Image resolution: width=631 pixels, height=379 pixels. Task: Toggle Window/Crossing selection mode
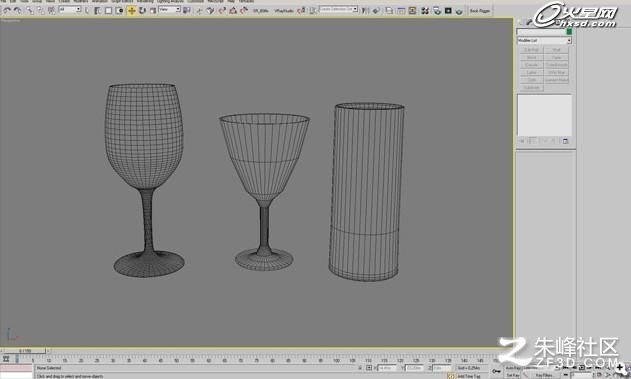(x=119, y=10)
